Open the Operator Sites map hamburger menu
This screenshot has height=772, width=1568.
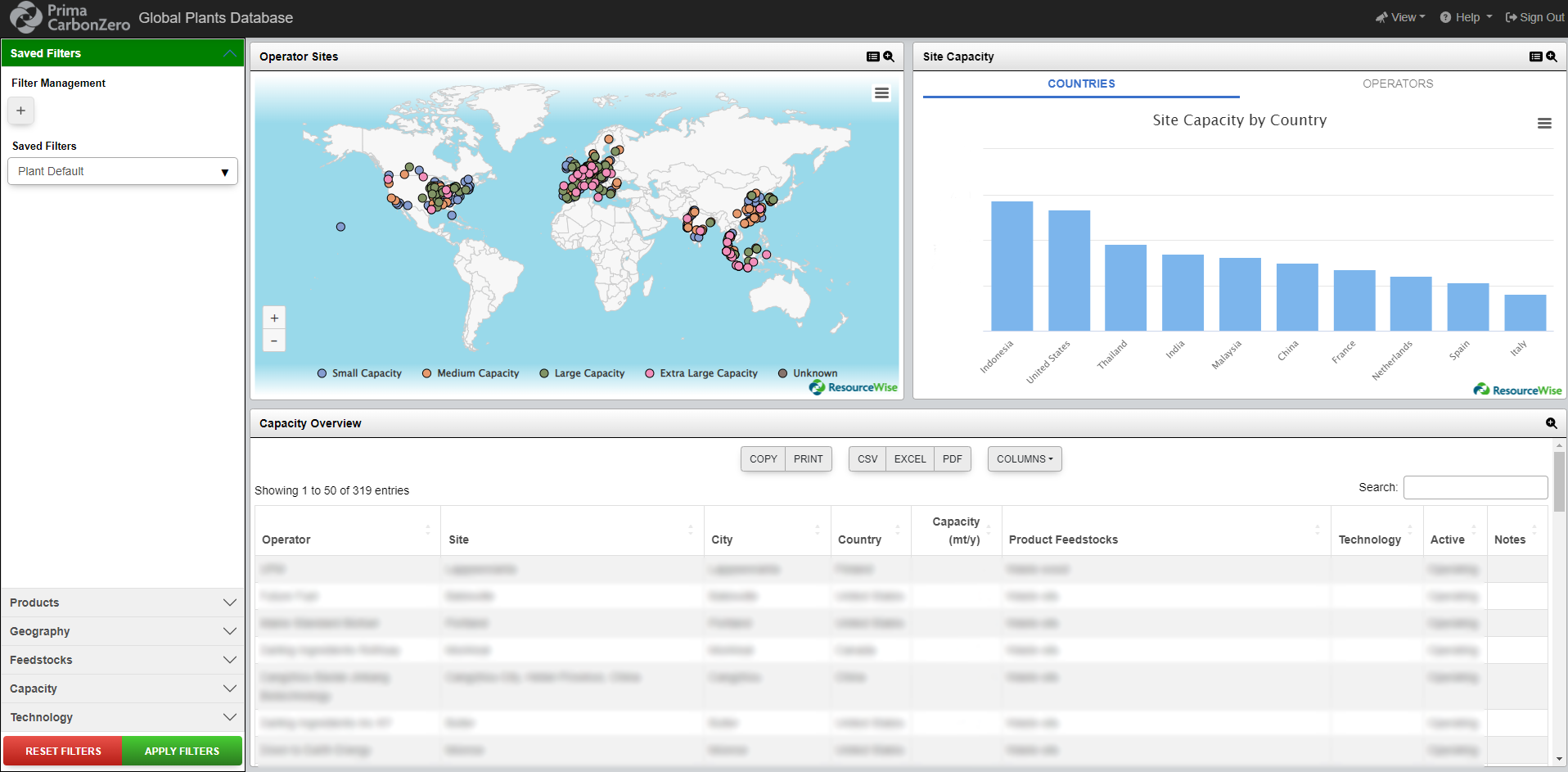881,93
